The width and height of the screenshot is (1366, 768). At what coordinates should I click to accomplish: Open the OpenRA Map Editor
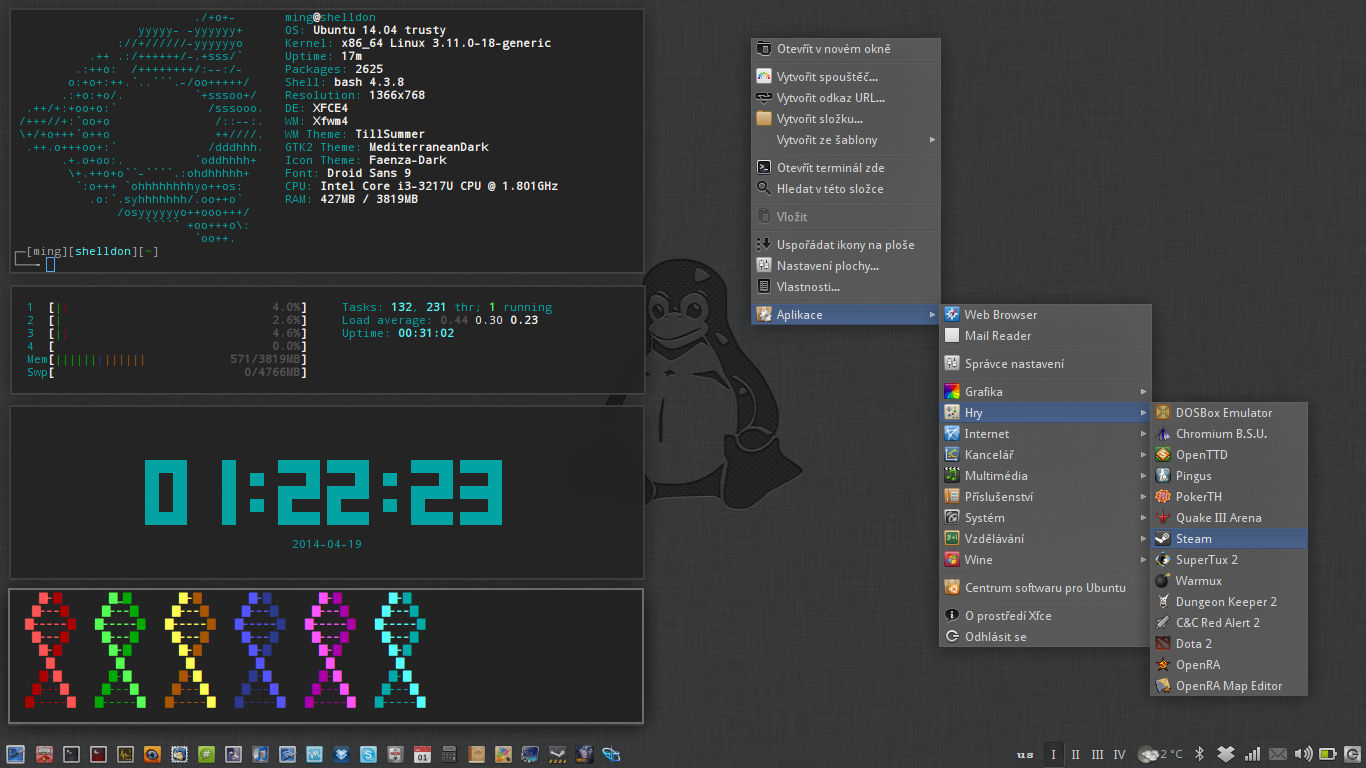click(x=1229, y=685)
